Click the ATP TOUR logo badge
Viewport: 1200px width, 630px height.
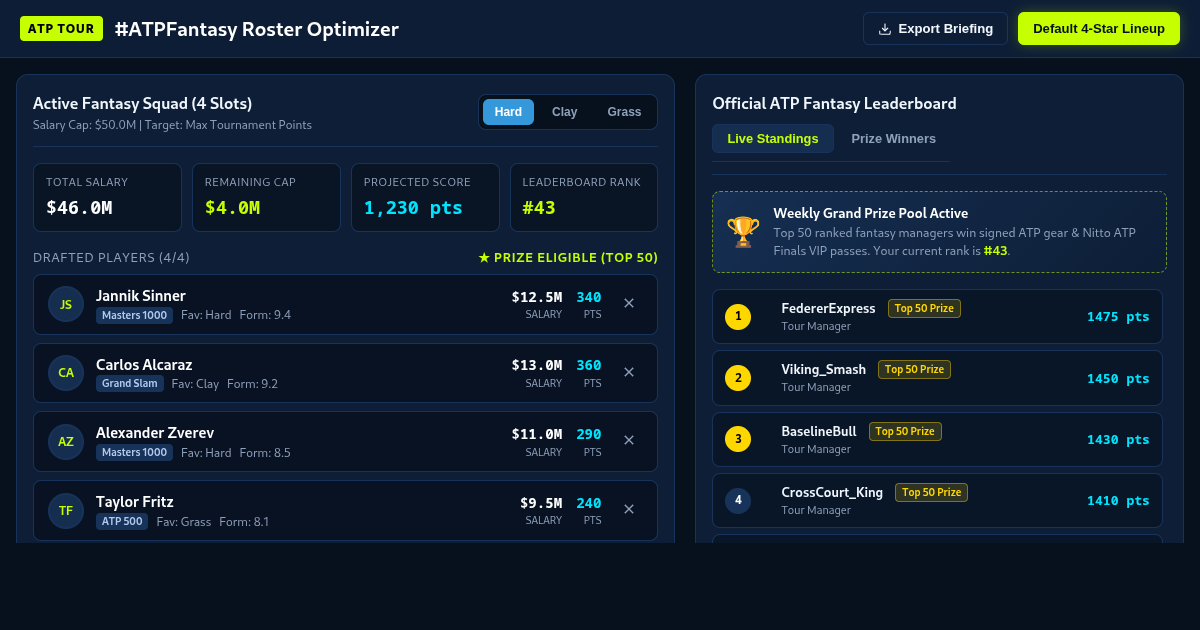point(61,28)
